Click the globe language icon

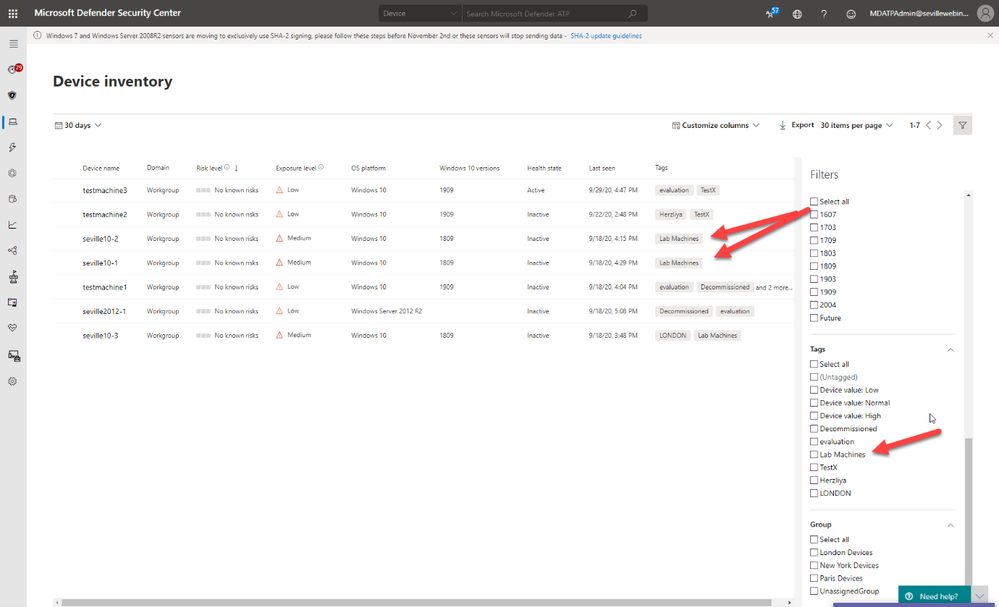click(797, 13)
